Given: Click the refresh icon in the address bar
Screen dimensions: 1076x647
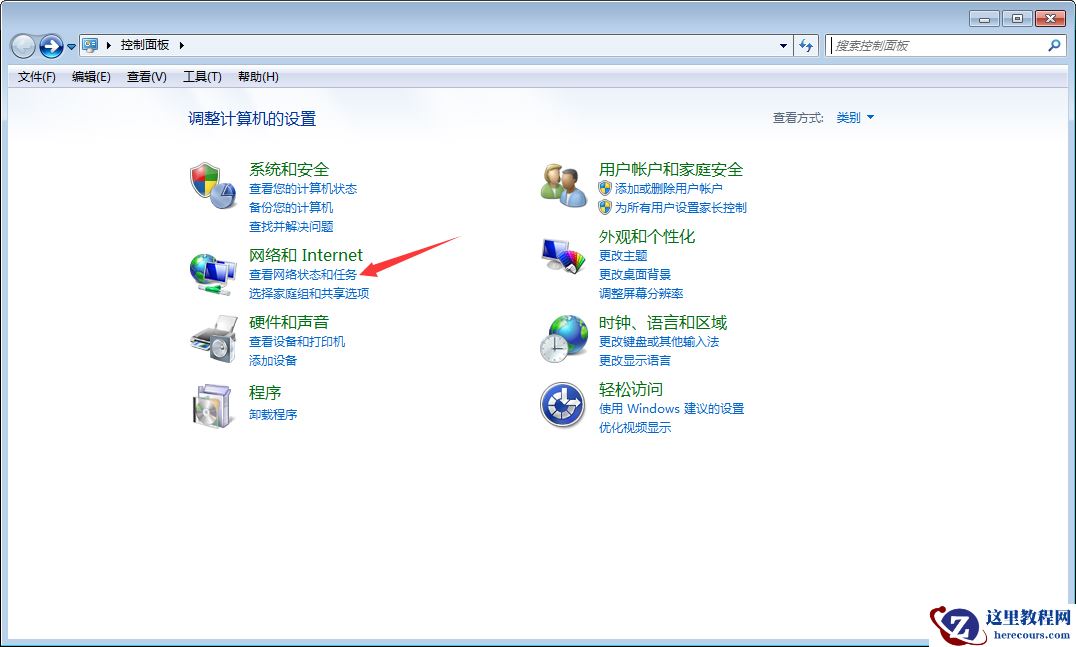Looking at the screenshot, I should point(806,45).
